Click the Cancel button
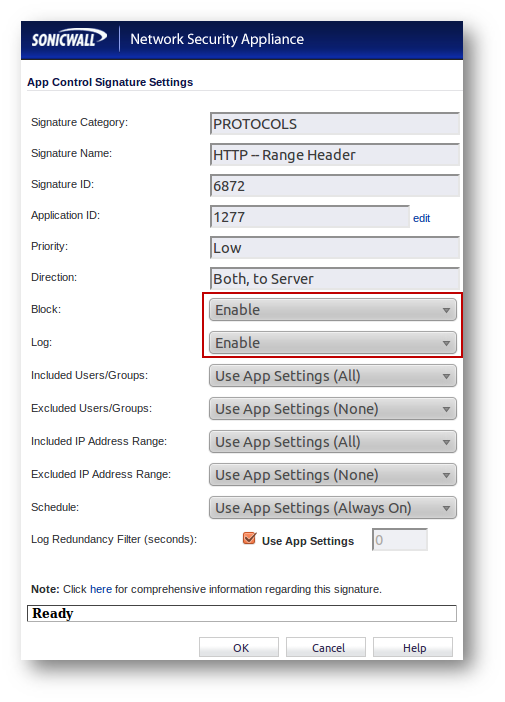This screenshot has width=505, height=702. (x=326, y=647)
